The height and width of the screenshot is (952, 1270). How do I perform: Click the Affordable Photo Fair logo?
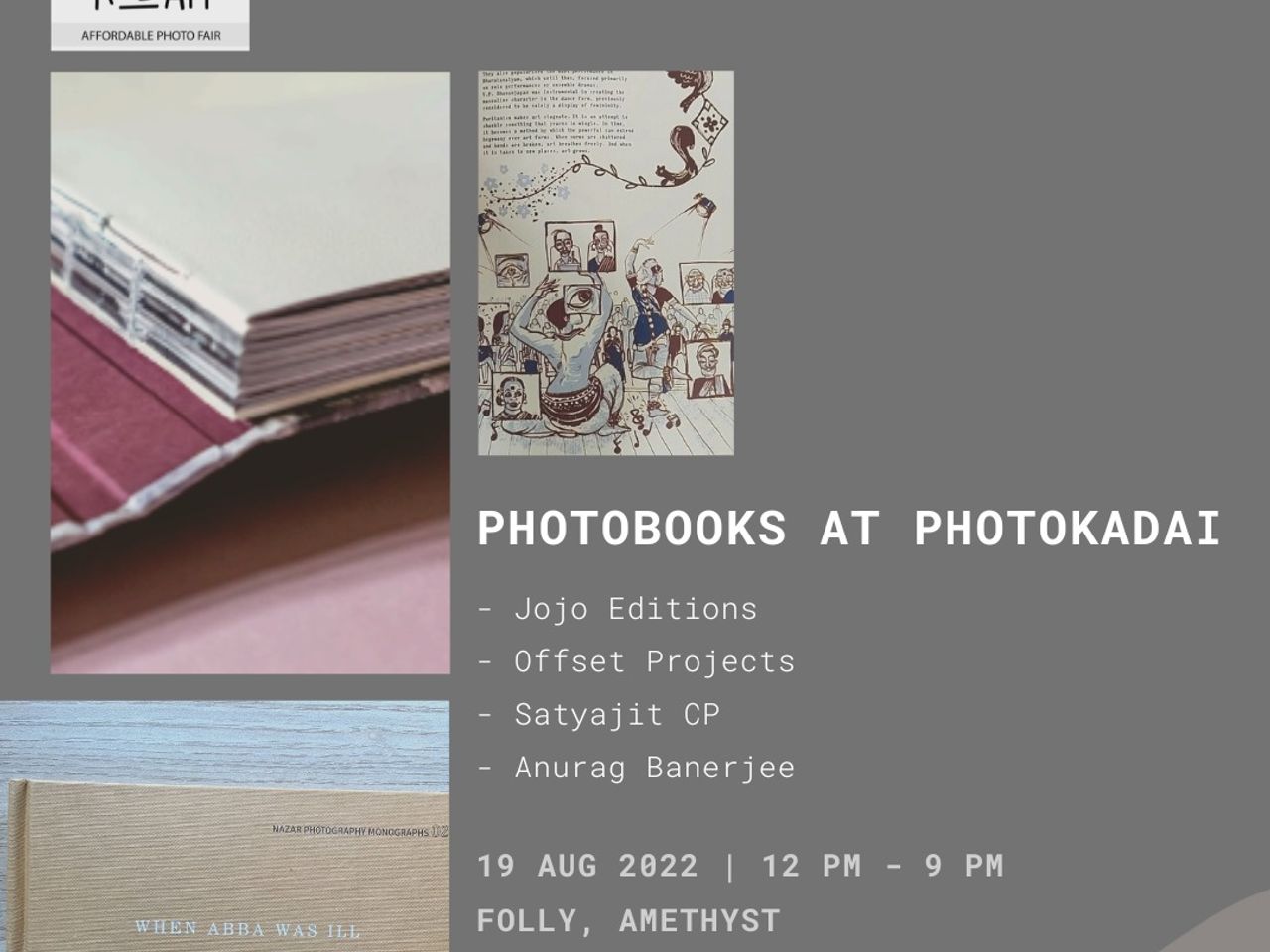coord(150,25)
